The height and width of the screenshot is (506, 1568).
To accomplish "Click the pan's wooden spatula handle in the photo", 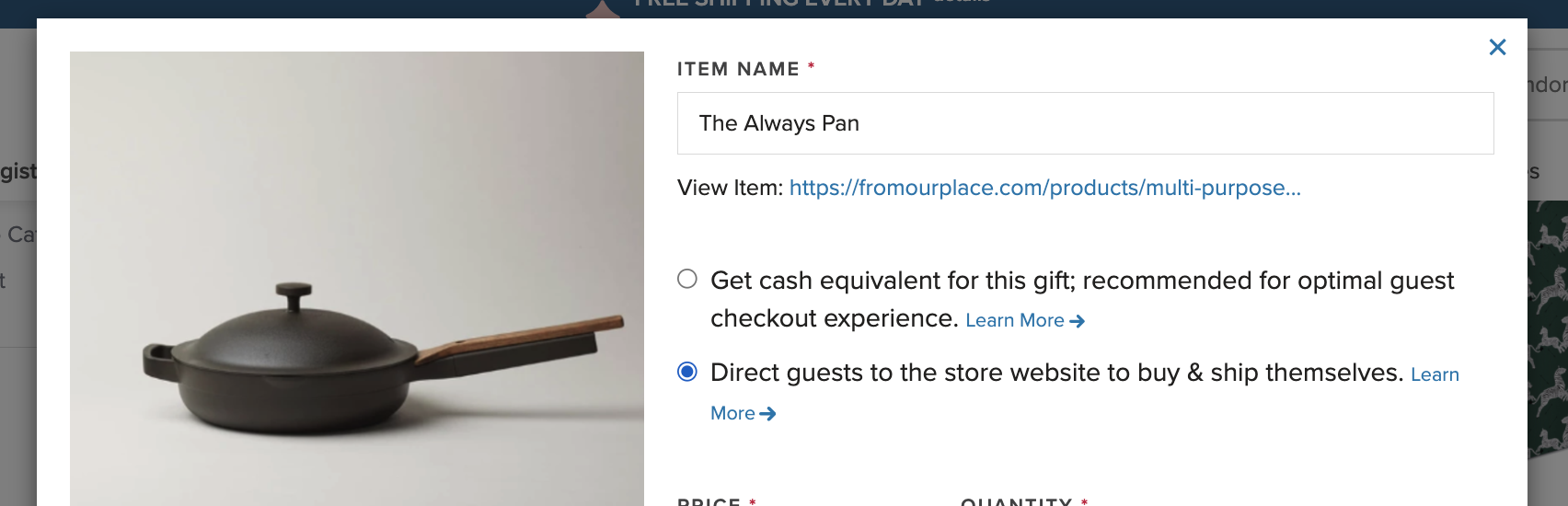I will coord(520,337).
